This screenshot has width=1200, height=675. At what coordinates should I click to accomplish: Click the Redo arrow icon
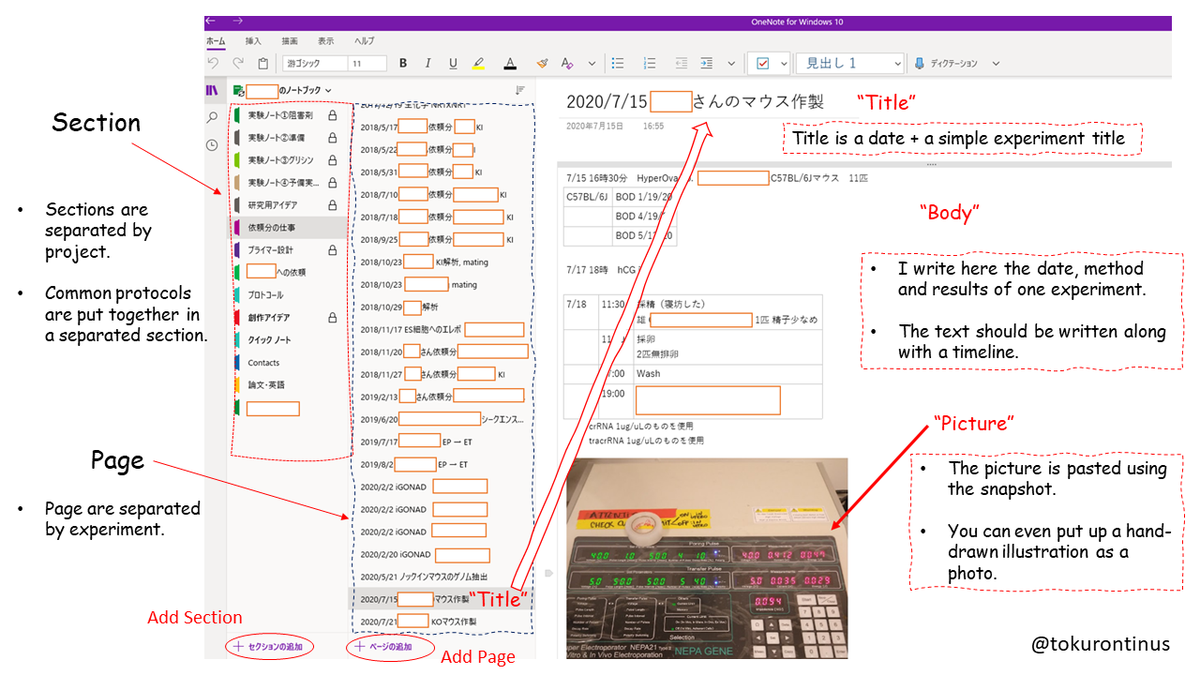(x=238, y=63)
